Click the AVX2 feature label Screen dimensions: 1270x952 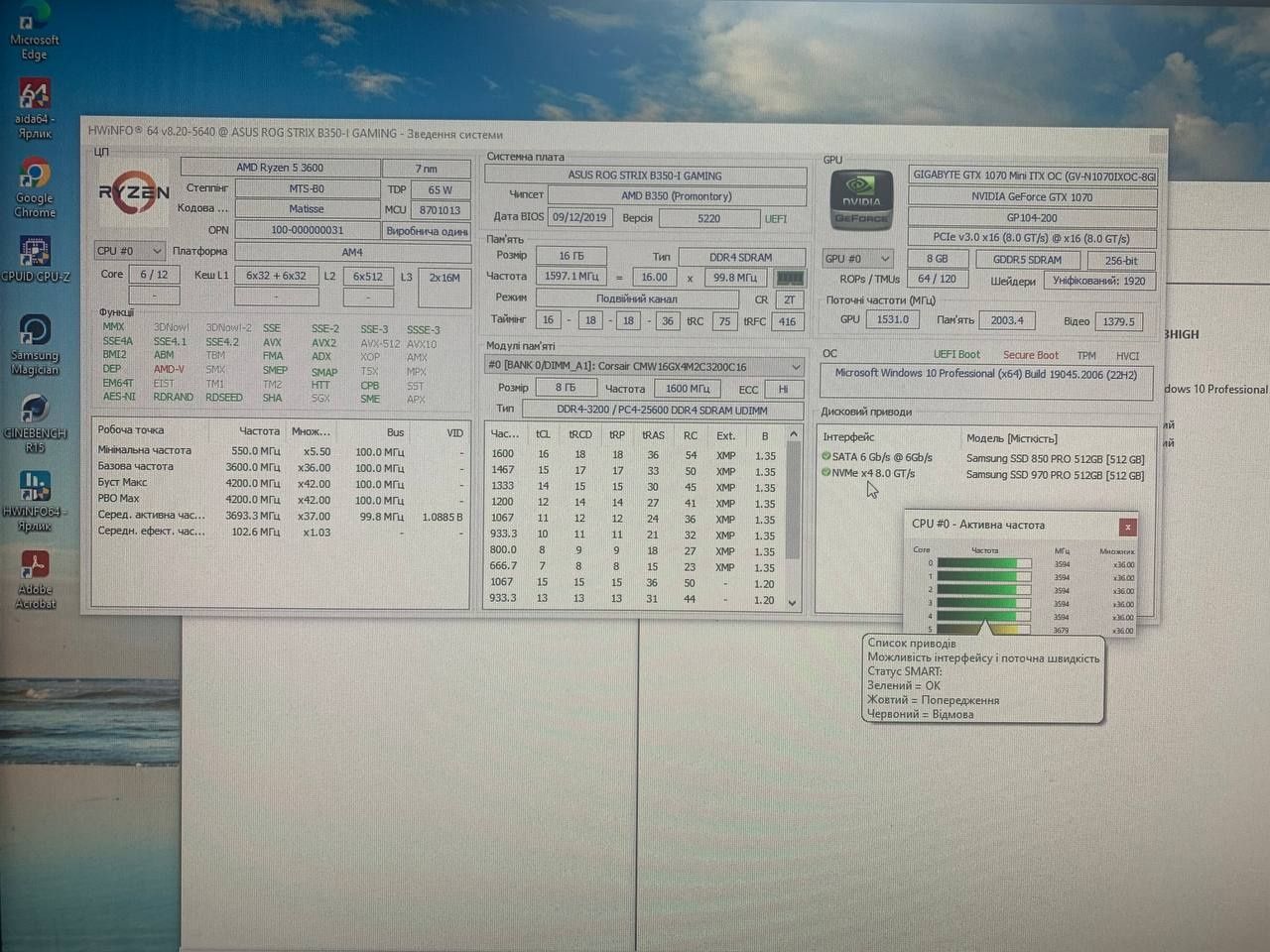[323, 342]
